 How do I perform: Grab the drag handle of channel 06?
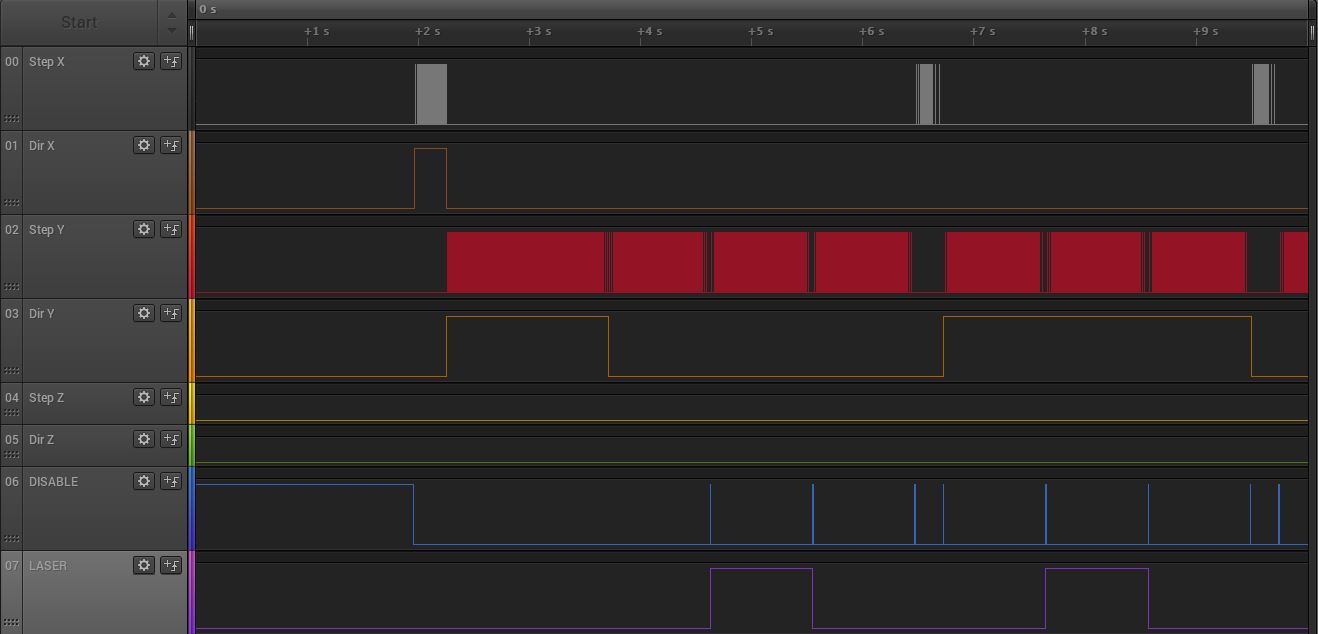(x=12, y=539)
